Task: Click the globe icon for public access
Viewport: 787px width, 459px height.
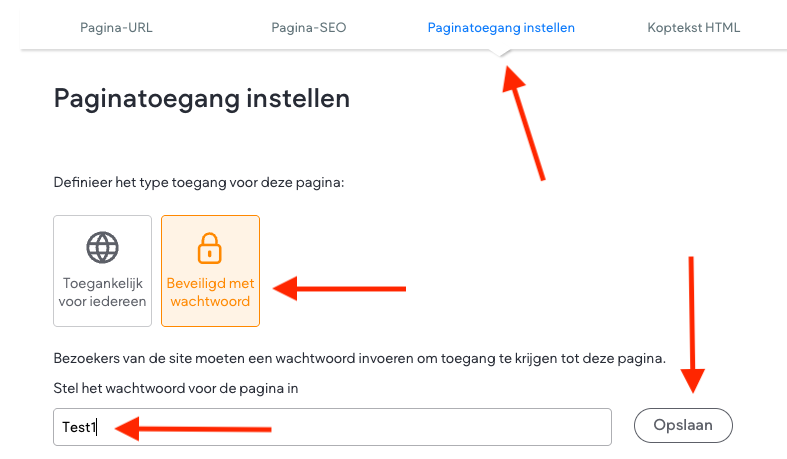Action: [102, 246]
